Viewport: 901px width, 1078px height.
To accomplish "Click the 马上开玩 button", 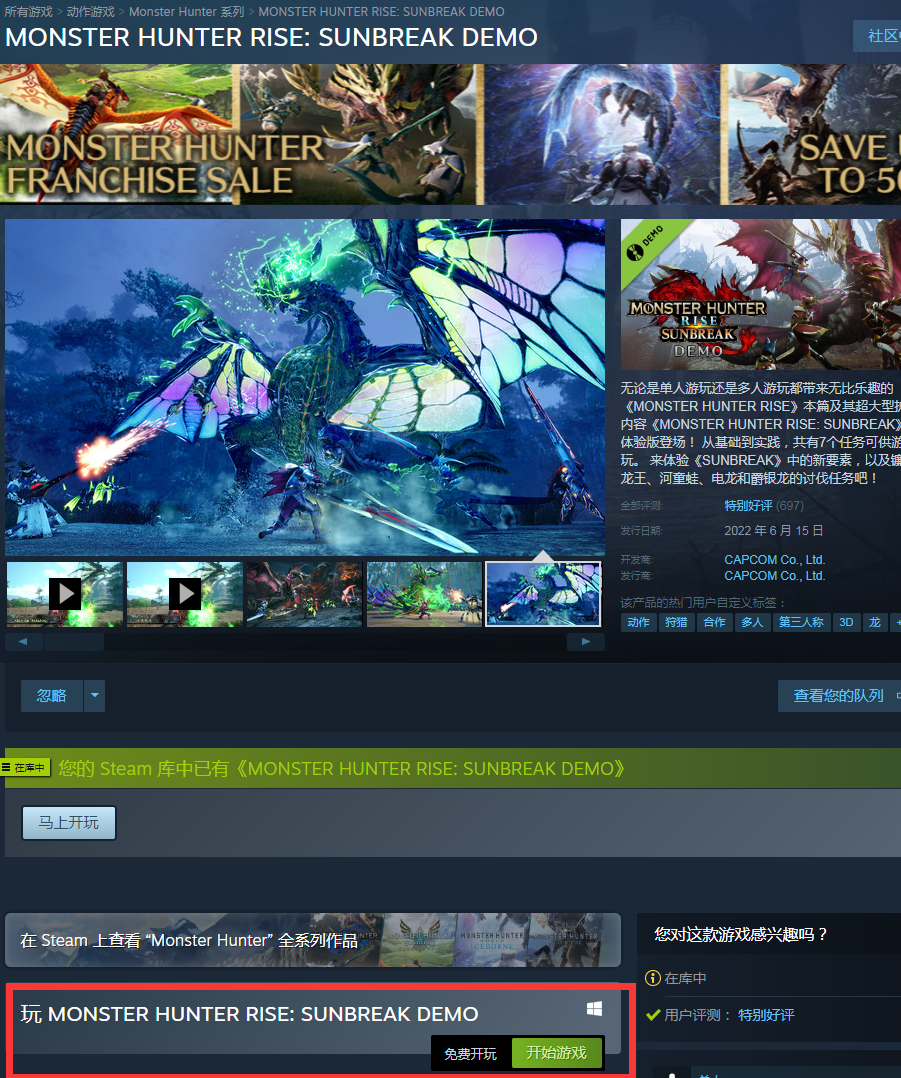I will pyautogui.click(x=69, y=823).
